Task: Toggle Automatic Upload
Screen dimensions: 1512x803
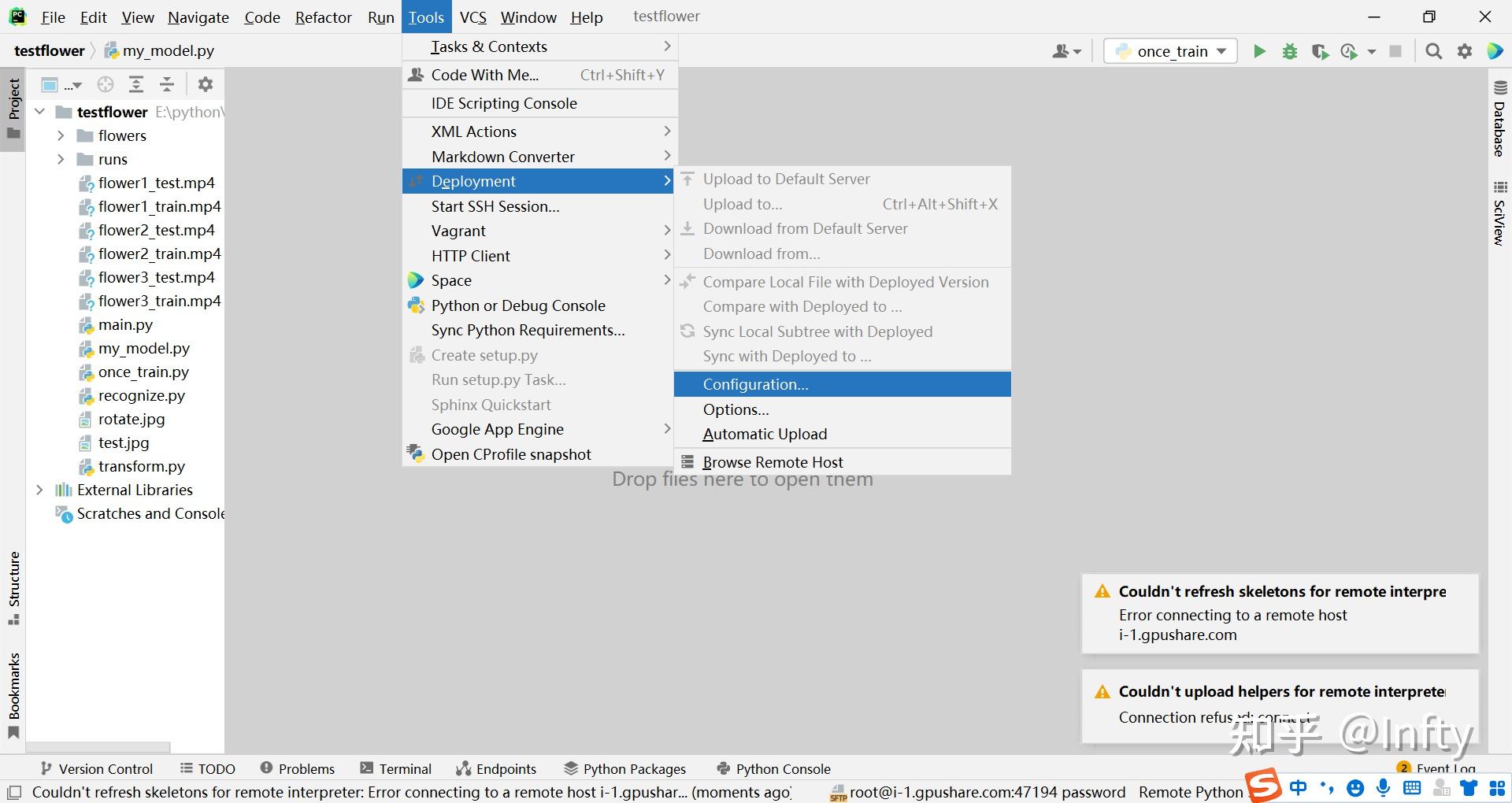Action: tap(842, 434)
